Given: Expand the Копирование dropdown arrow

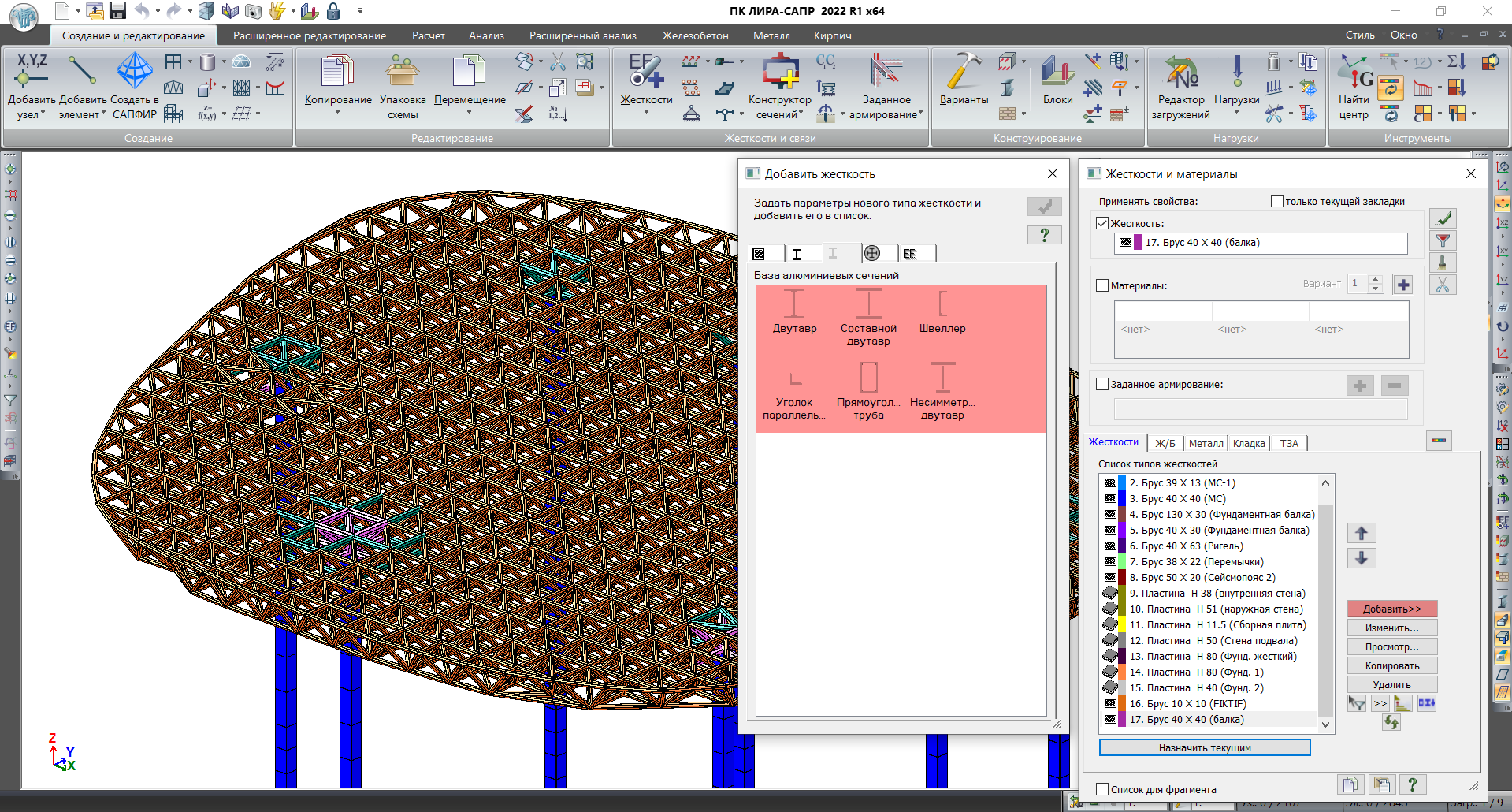Looking at the screenshot, I should pyautogui.click(x=337, y=114).
